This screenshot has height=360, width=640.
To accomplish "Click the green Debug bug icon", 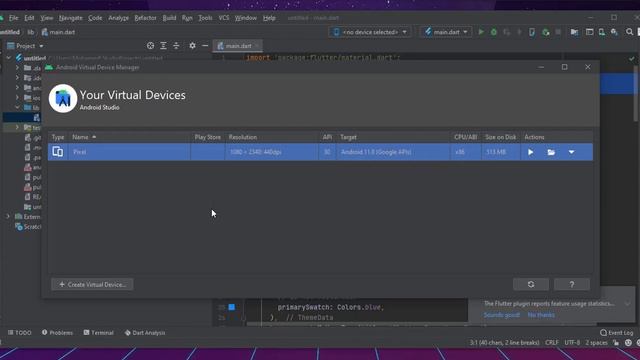I will pos(494,32).
